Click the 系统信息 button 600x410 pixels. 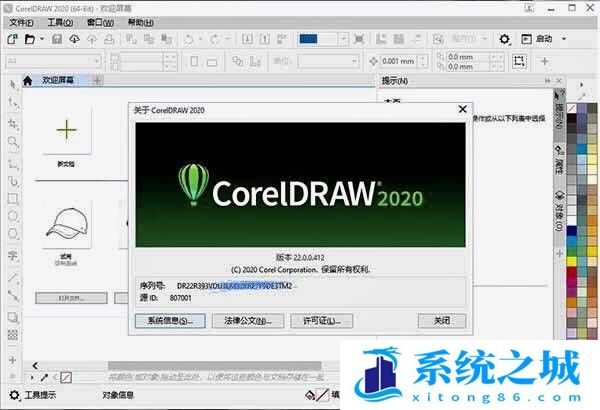170,321
